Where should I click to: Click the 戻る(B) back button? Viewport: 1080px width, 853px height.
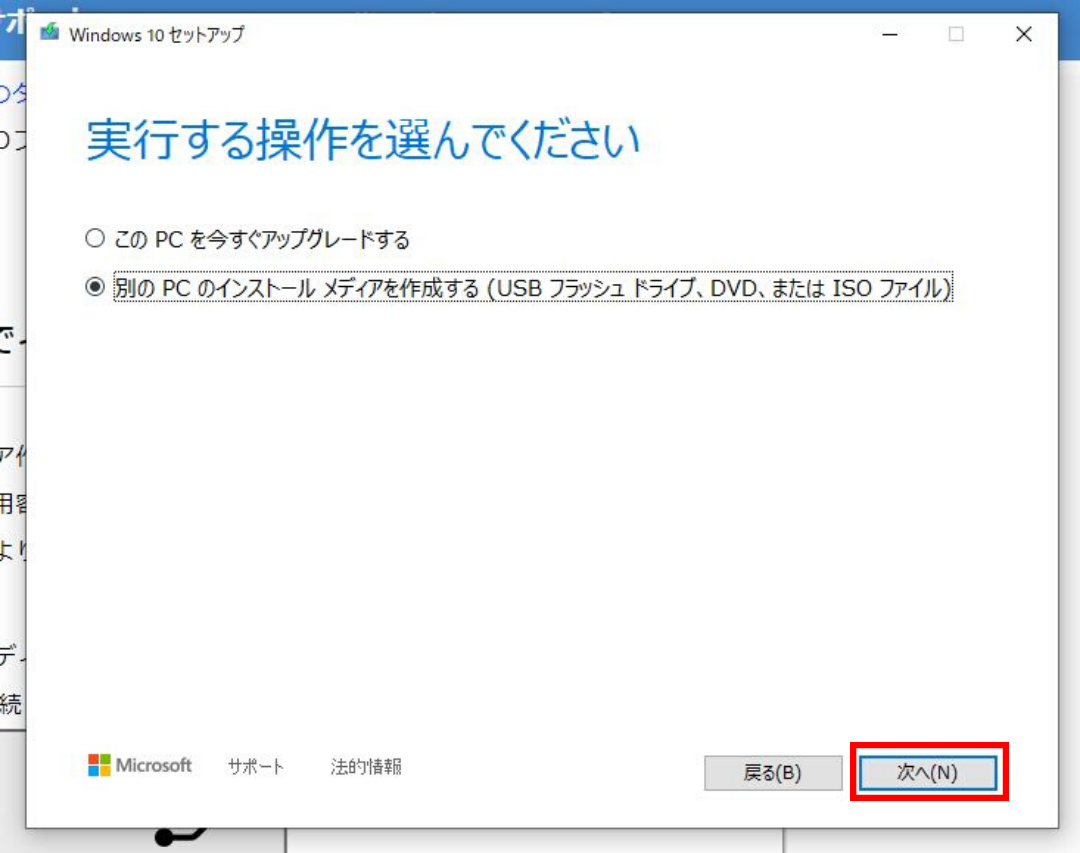coord(773,772)
